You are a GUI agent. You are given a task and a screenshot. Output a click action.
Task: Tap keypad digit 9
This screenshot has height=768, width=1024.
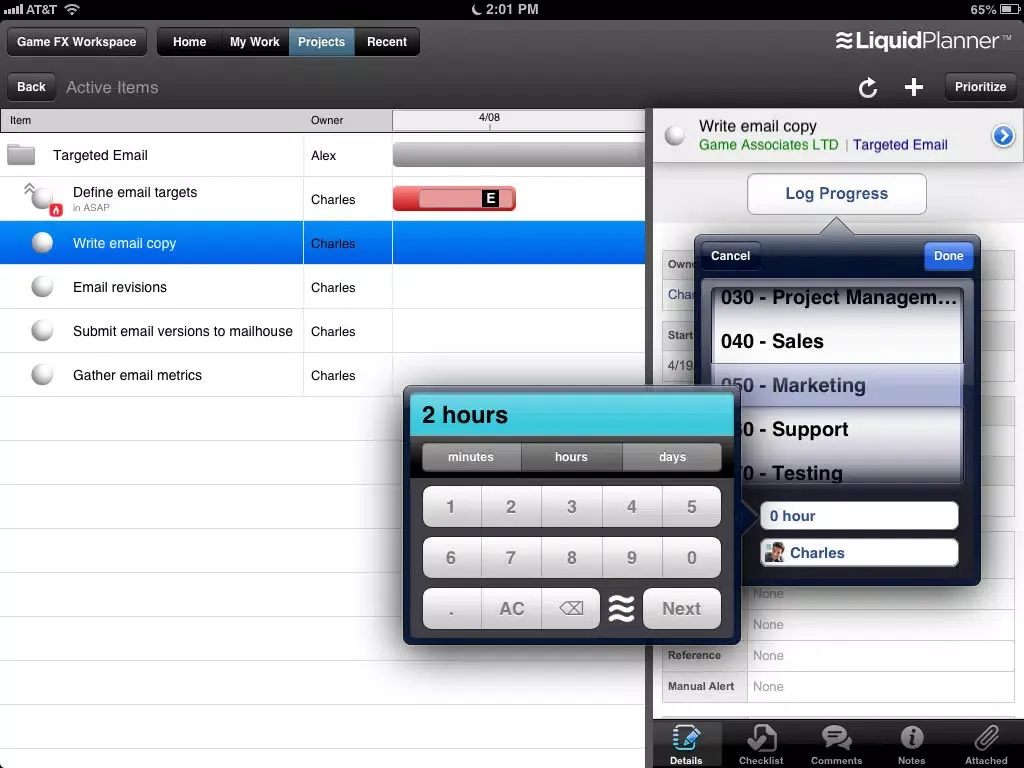coord(632,558)
